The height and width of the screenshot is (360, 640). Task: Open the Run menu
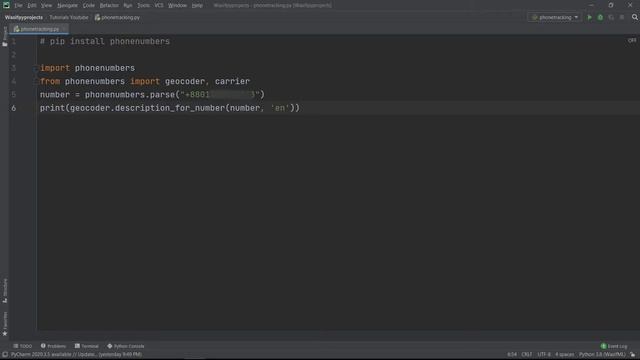tap(128, 5)
